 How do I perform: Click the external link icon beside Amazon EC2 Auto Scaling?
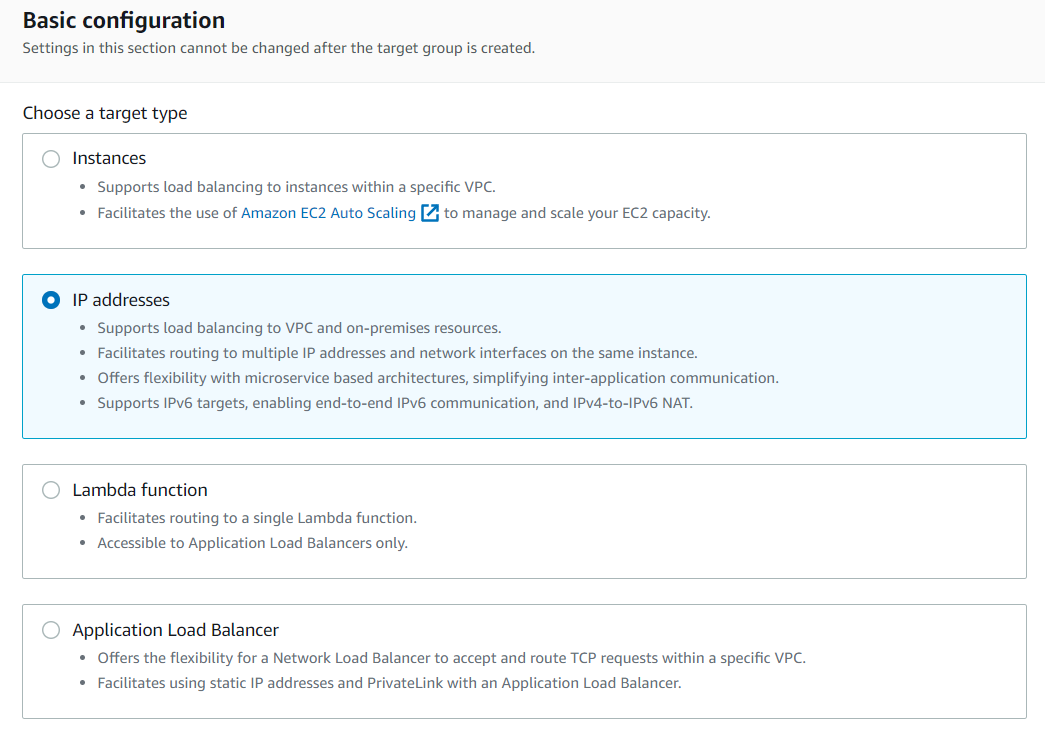(x=429, y=212)
